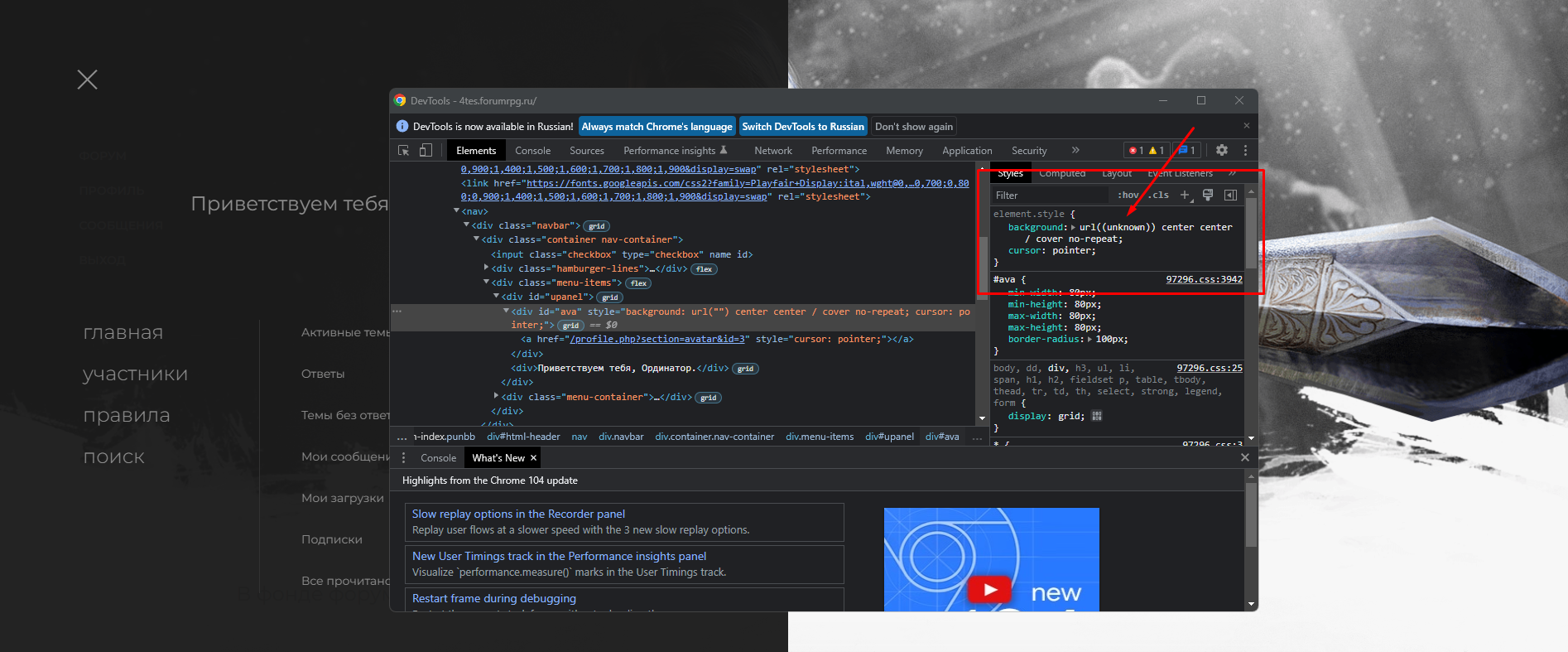Click the new style rule plus icon
This screenshot has width=1568, height=652.
1185,195
